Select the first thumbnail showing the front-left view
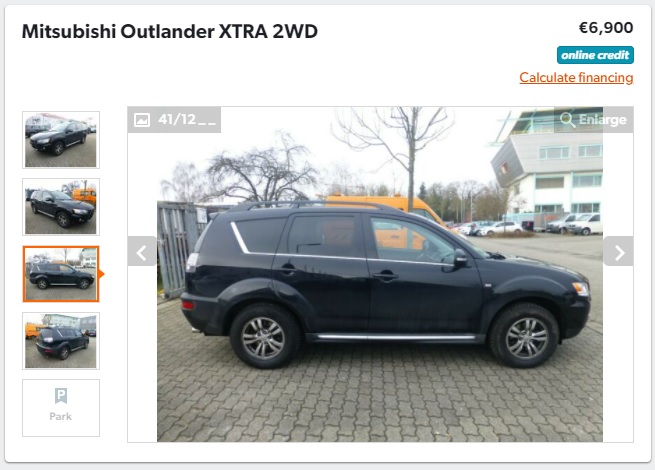 [x=61, y=140]
